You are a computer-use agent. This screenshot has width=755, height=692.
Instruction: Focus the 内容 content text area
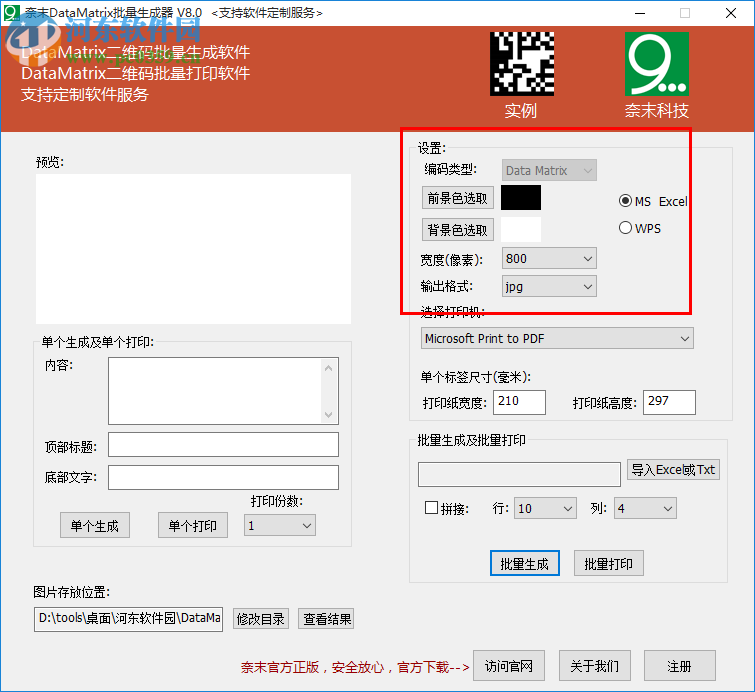[x=223, y=391]
